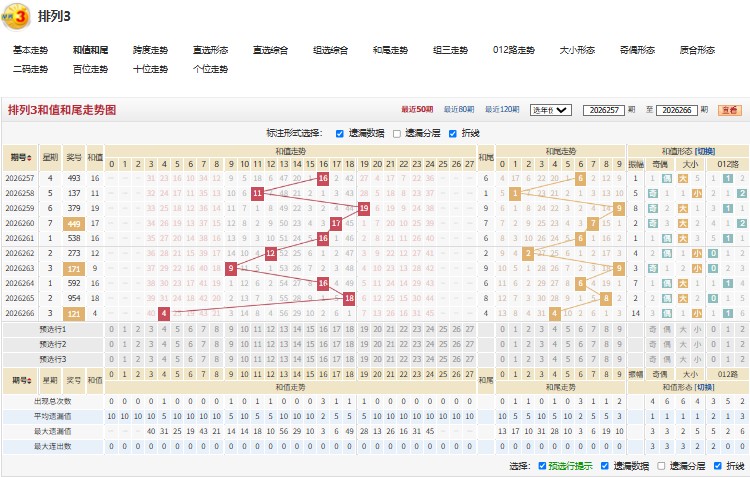Screen dimensions: 750x477
Task: Click period 2026262 in the 期号 column
Action: (20, 253)
